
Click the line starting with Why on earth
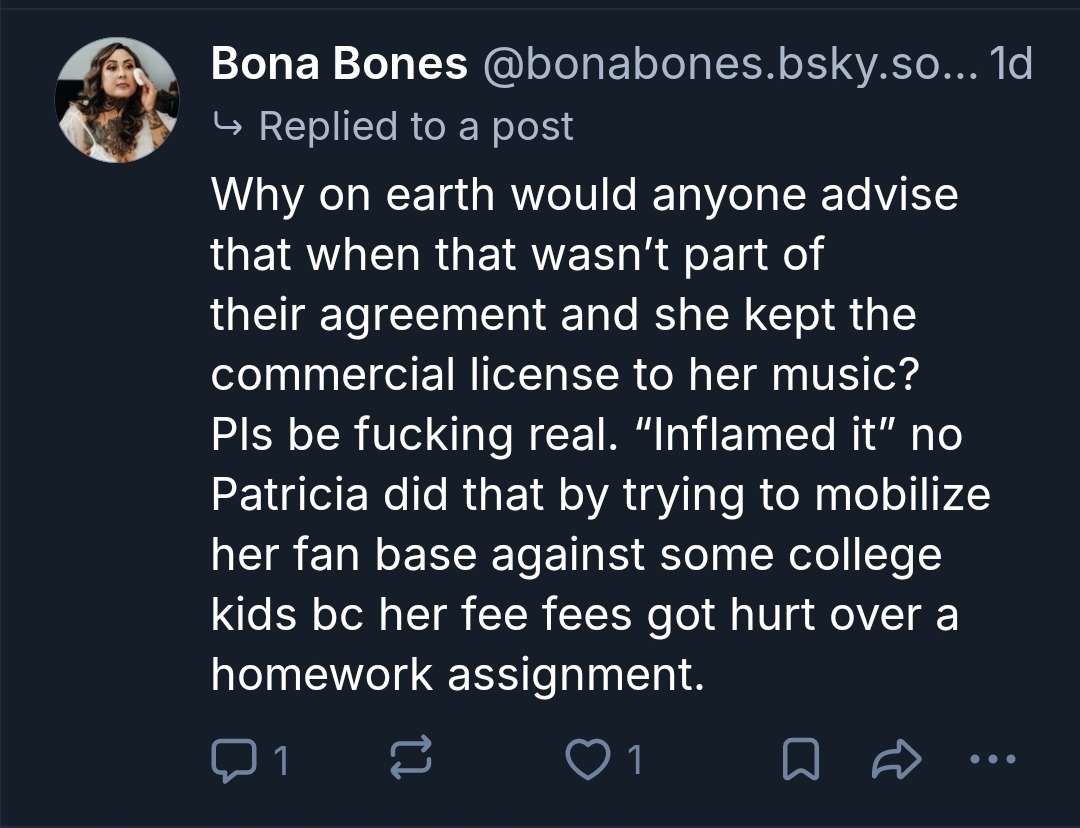[x=584, y=194]
